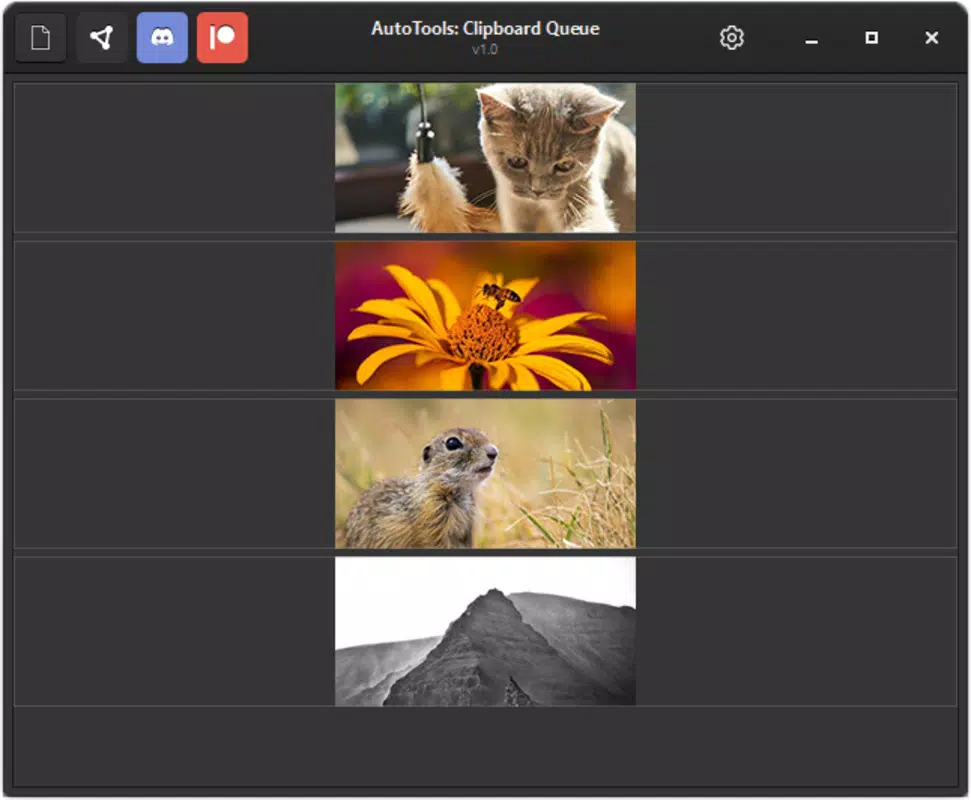Select the ground squirrel image

[486, 474]
